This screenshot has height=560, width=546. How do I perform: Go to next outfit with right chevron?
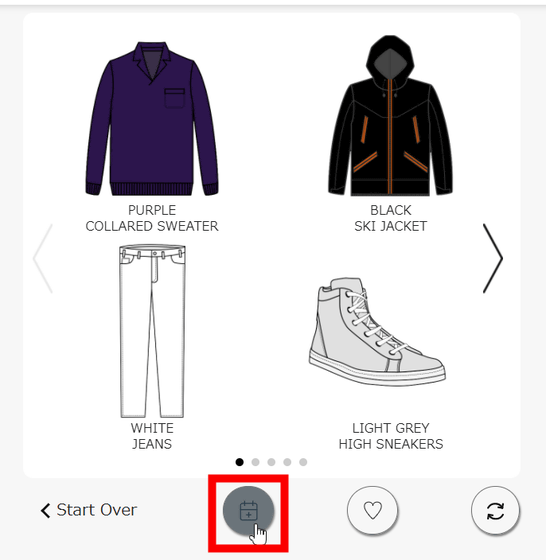click(x=493, y=259)
